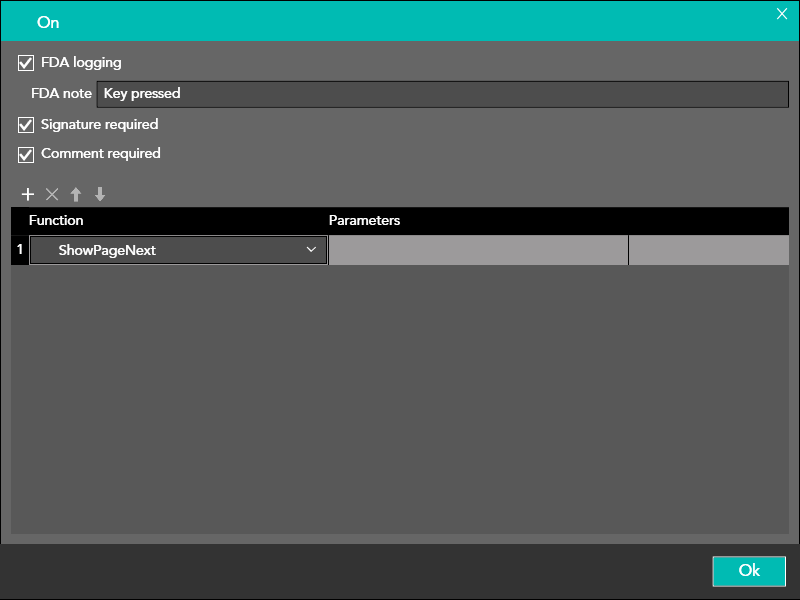Viewport: 800px width, 600px height.
Task: Click the empty area below the function row
Action: (400, 400)
